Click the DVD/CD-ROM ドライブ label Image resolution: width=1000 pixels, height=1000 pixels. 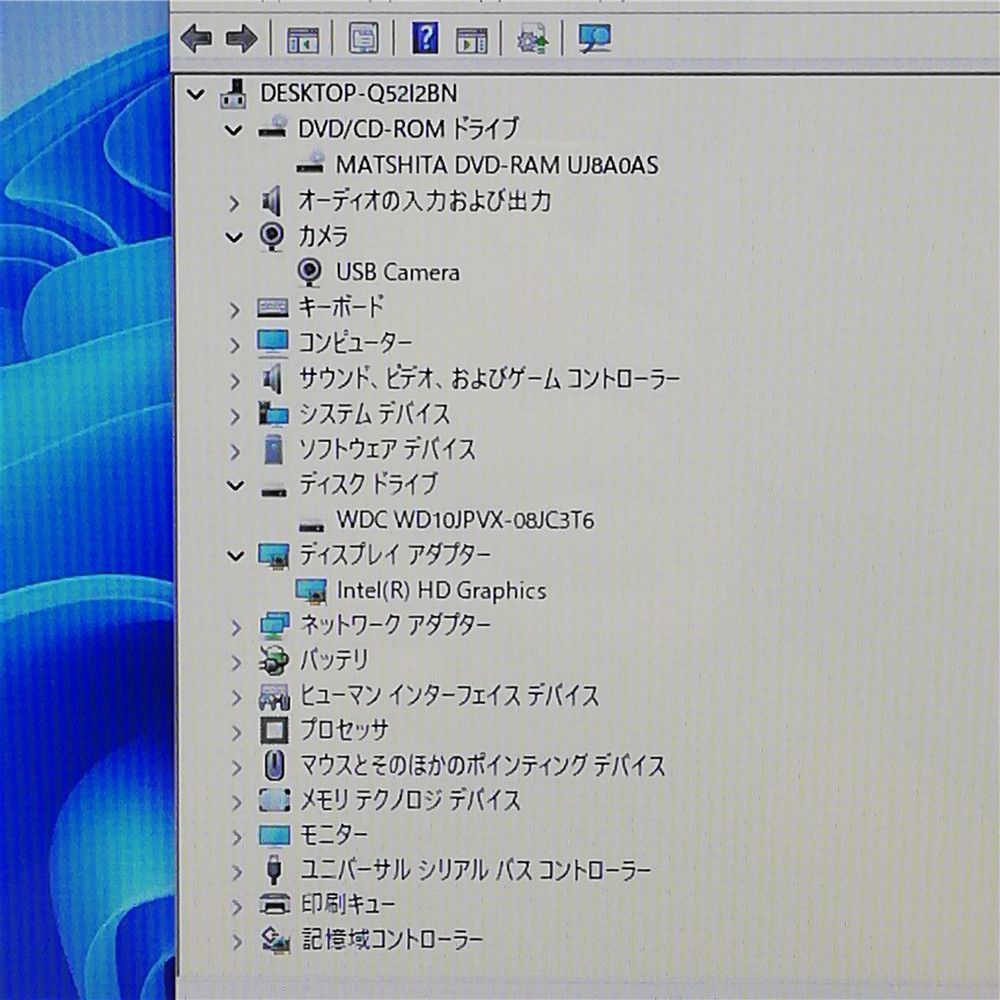[x=408, y=129]
